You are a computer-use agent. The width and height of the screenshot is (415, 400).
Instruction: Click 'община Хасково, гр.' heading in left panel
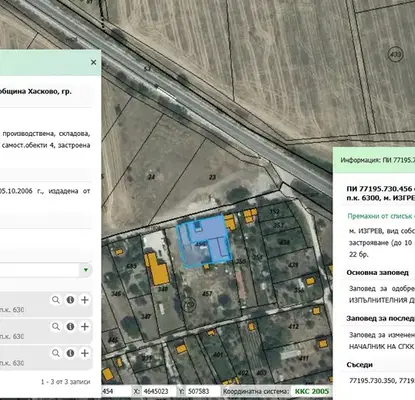tap(36, 91)
